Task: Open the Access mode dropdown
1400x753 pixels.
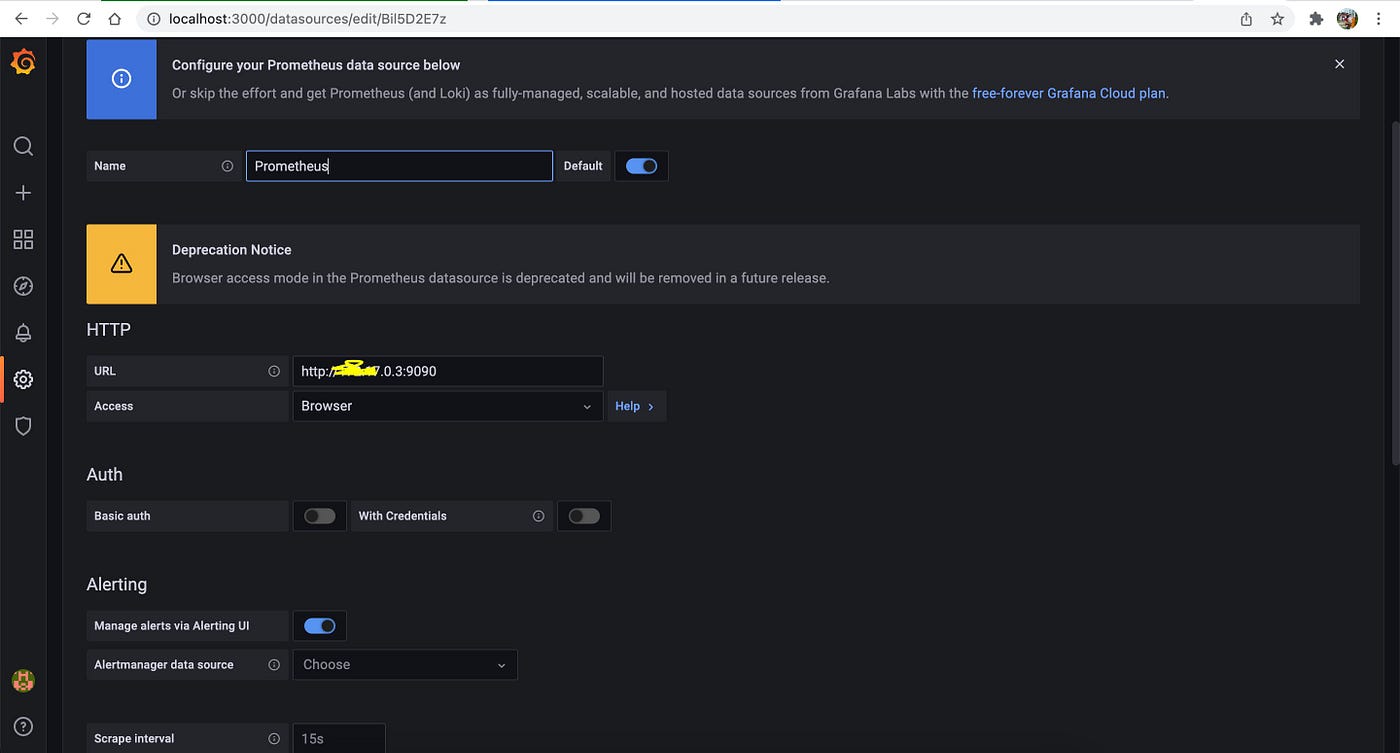Action: click(x=447, y=406)
